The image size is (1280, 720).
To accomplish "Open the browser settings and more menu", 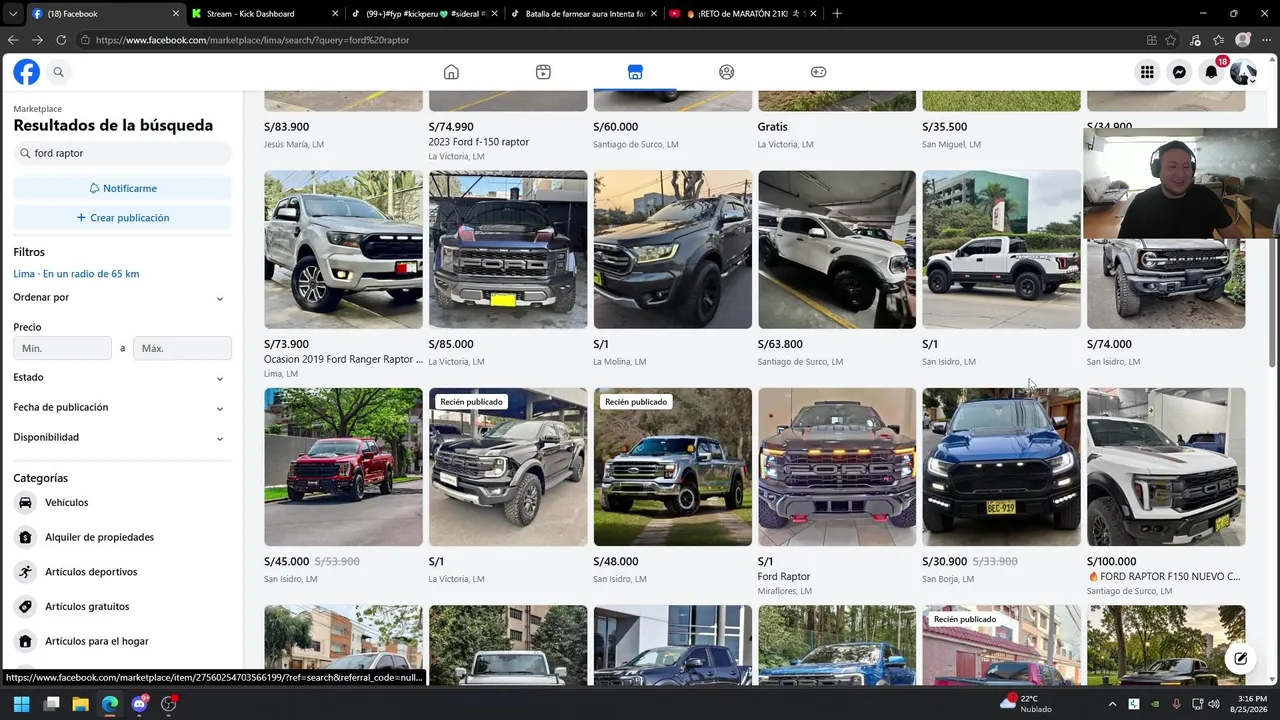I will (1266, 40).
